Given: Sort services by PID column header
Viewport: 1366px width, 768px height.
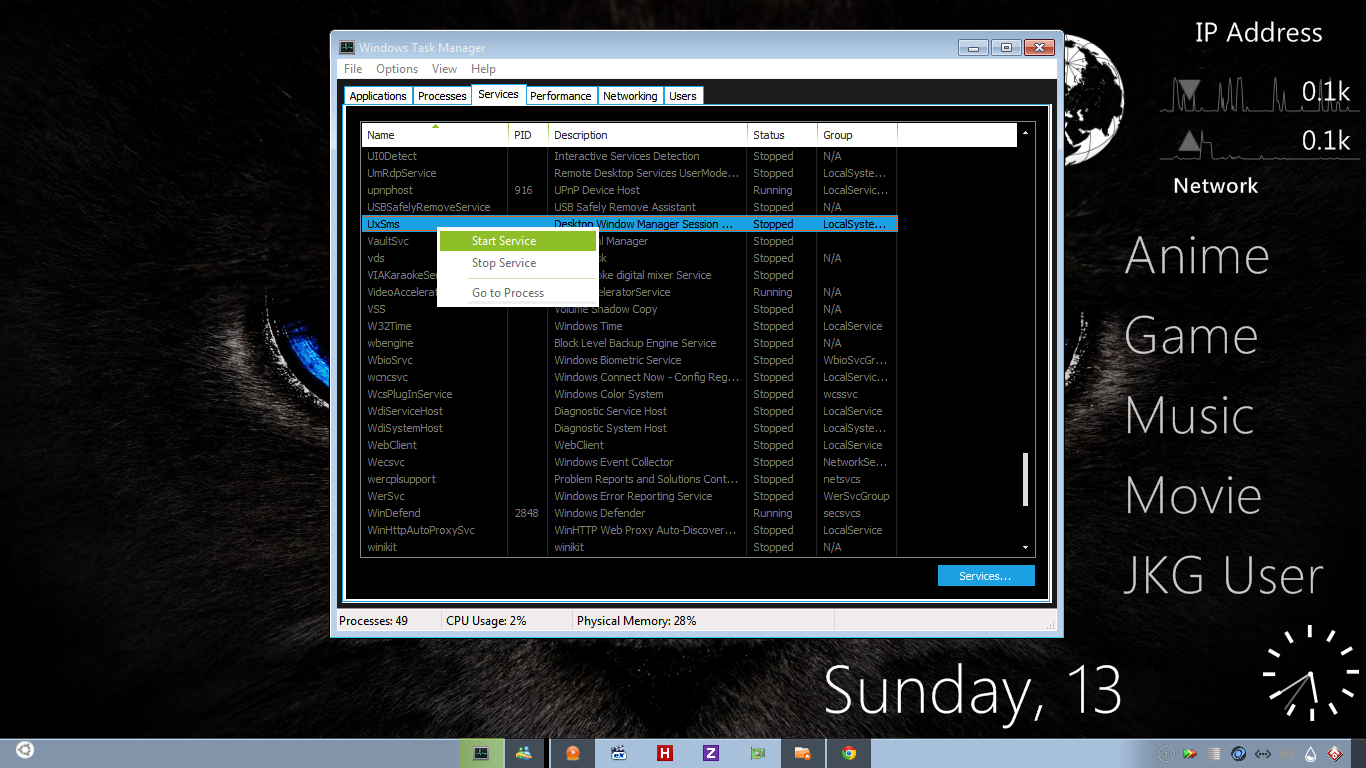Looking at the screenshot, I should point(528,135).
